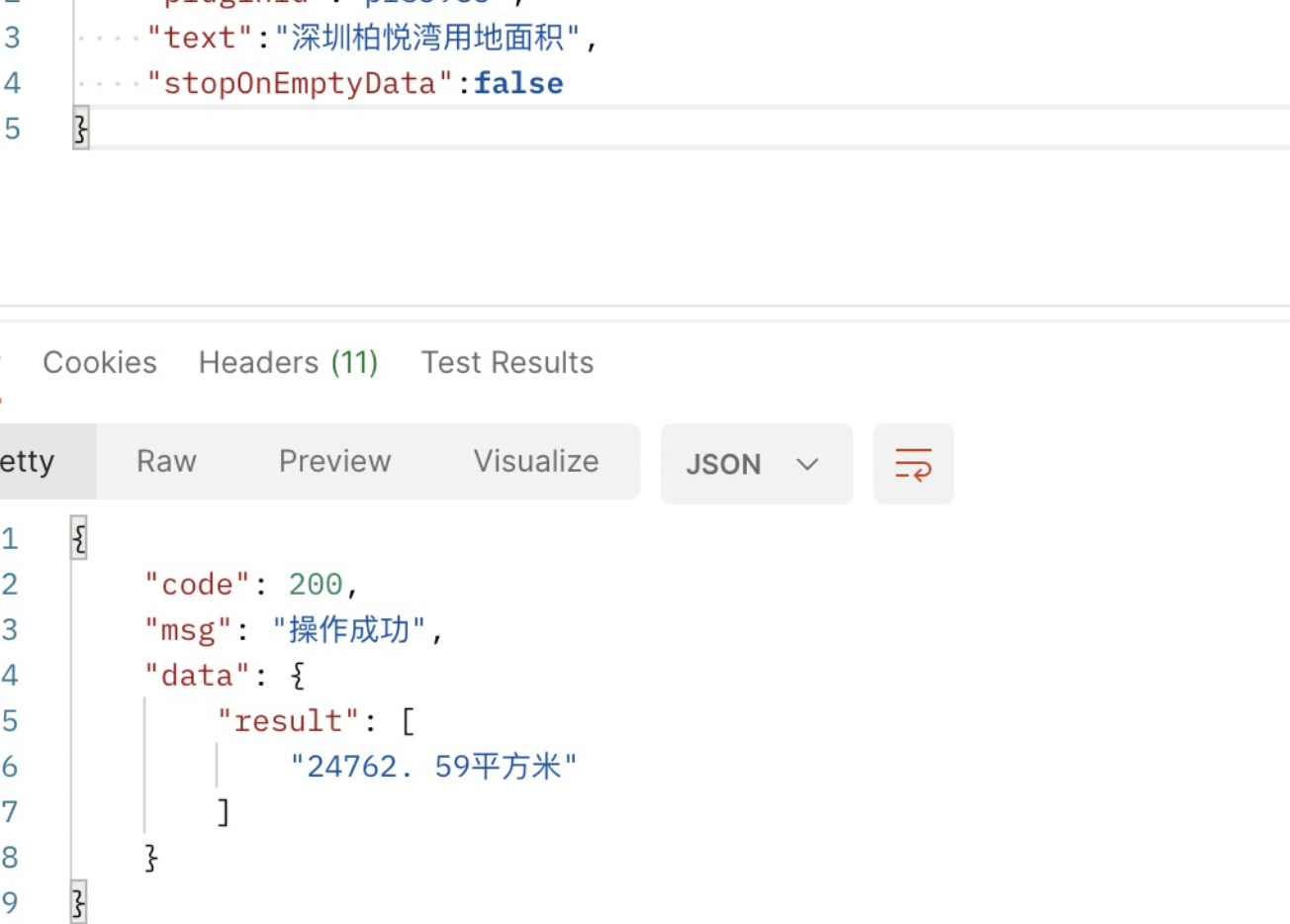Switch to the Preview tab
Viewport: 1290px width, 924px height.
[x=334, y=461]
